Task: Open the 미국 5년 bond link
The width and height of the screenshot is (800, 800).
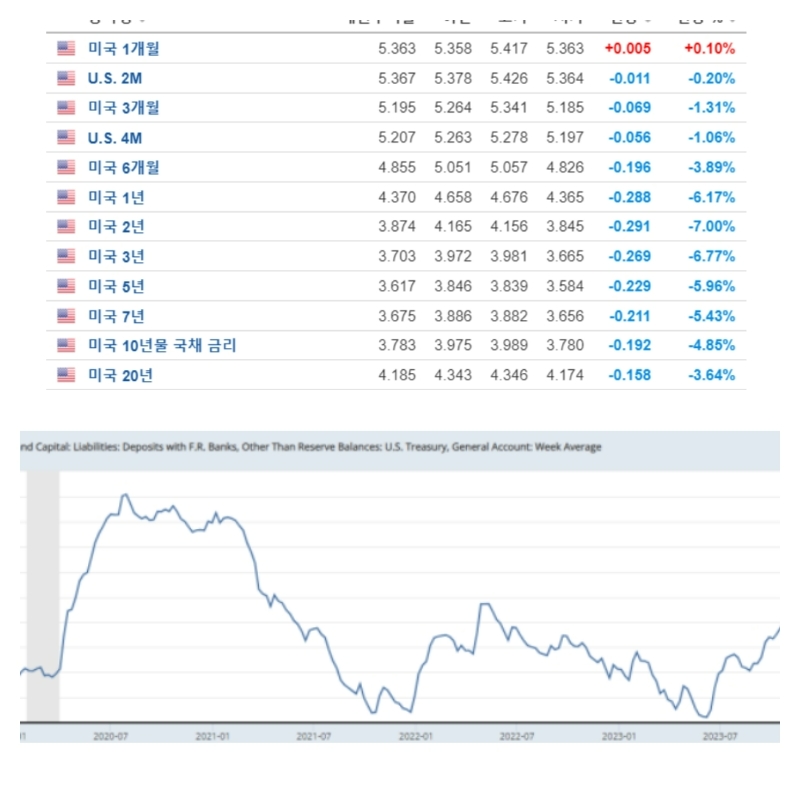Action: coord(116,286)
